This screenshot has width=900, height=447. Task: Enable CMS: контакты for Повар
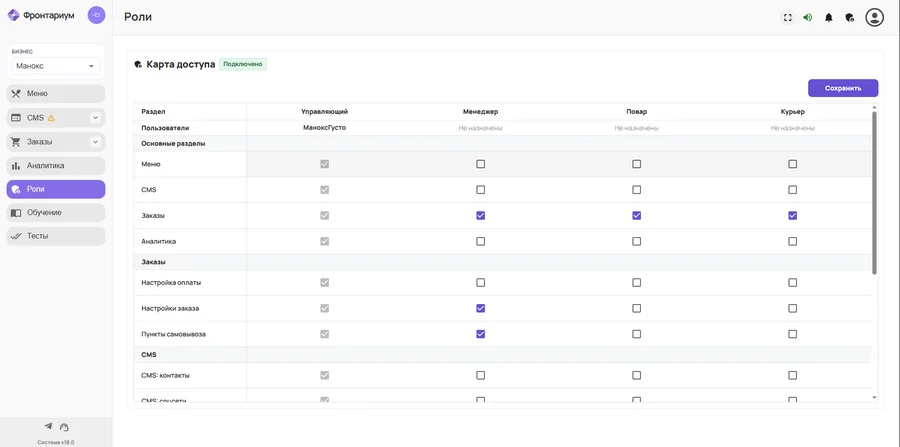tap(637, 375)
